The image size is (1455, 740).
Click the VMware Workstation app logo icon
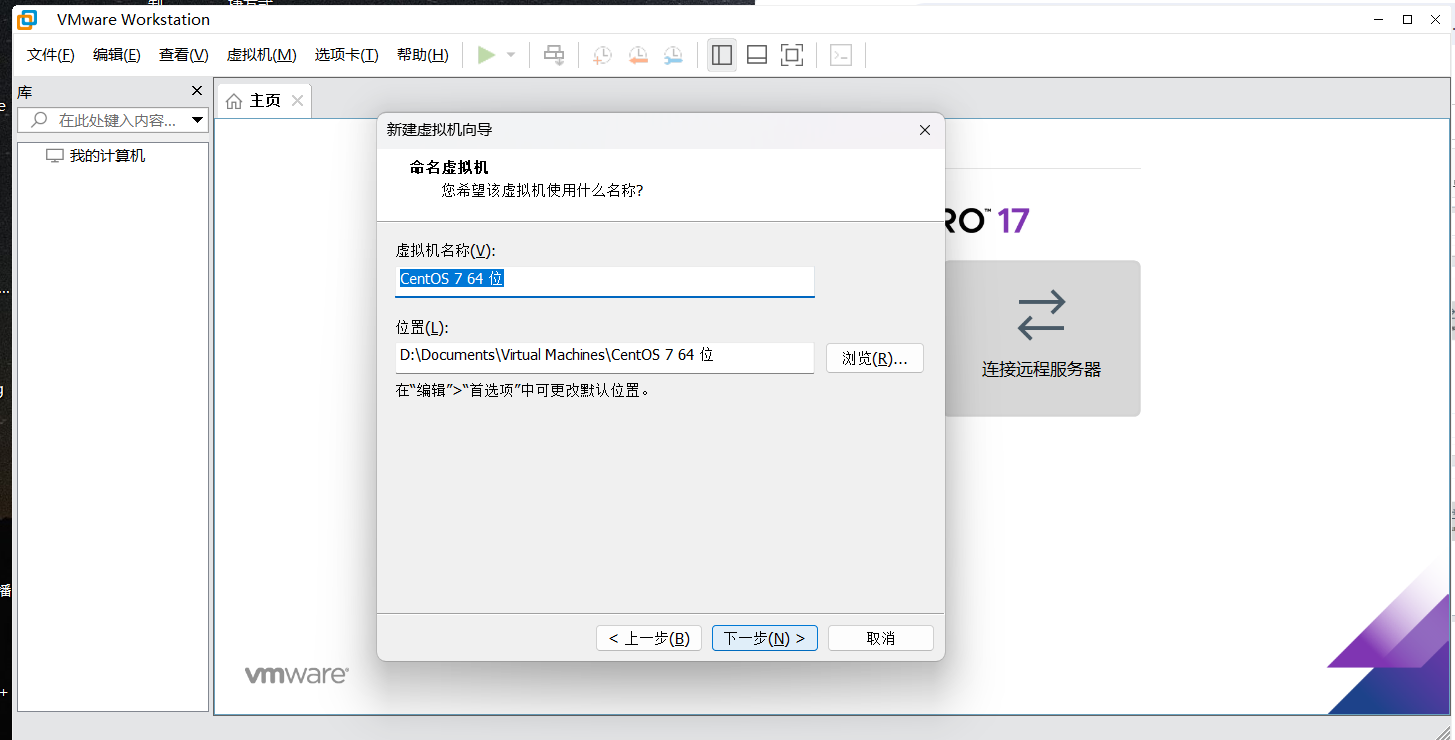click(27, 19)
